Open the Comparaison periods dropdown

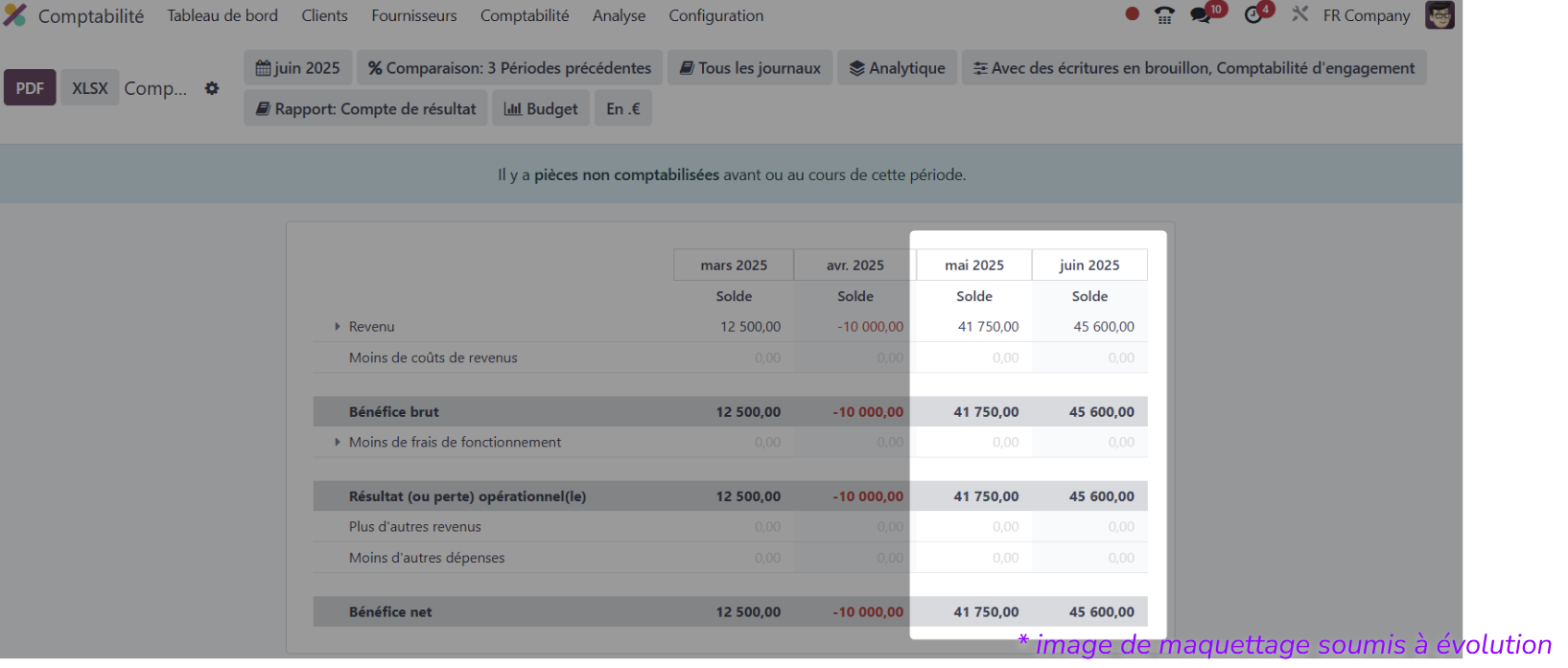(509, 68)
